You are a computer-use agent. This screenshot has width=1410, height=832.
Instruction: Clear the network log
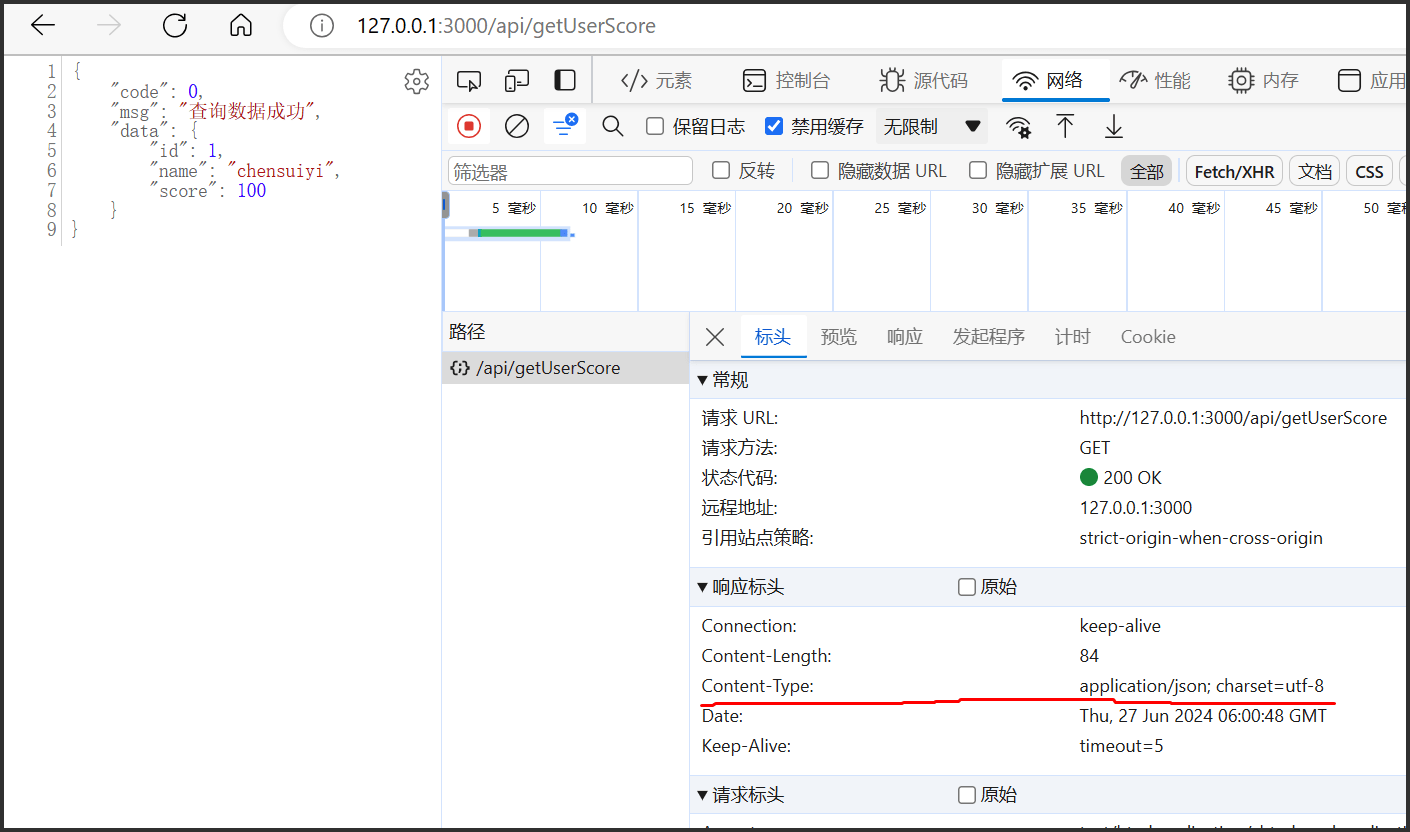[517, 126]
